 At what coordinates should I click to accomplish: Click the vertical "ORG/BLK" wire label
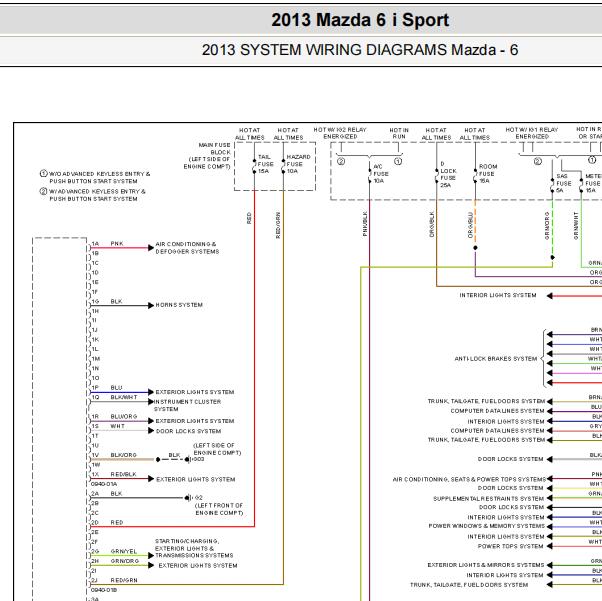[432, 224]
